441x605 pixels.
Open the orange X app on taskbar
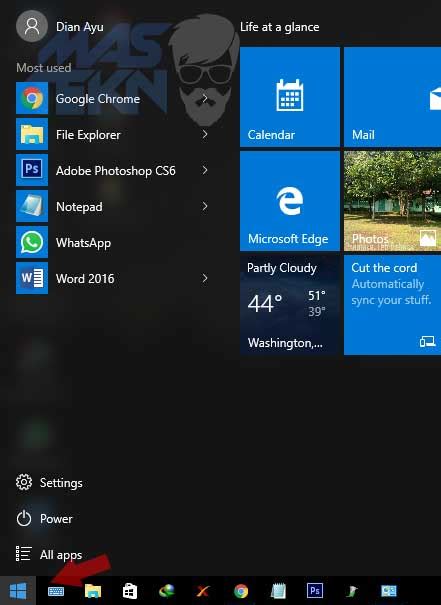click(x=203, y=591)
